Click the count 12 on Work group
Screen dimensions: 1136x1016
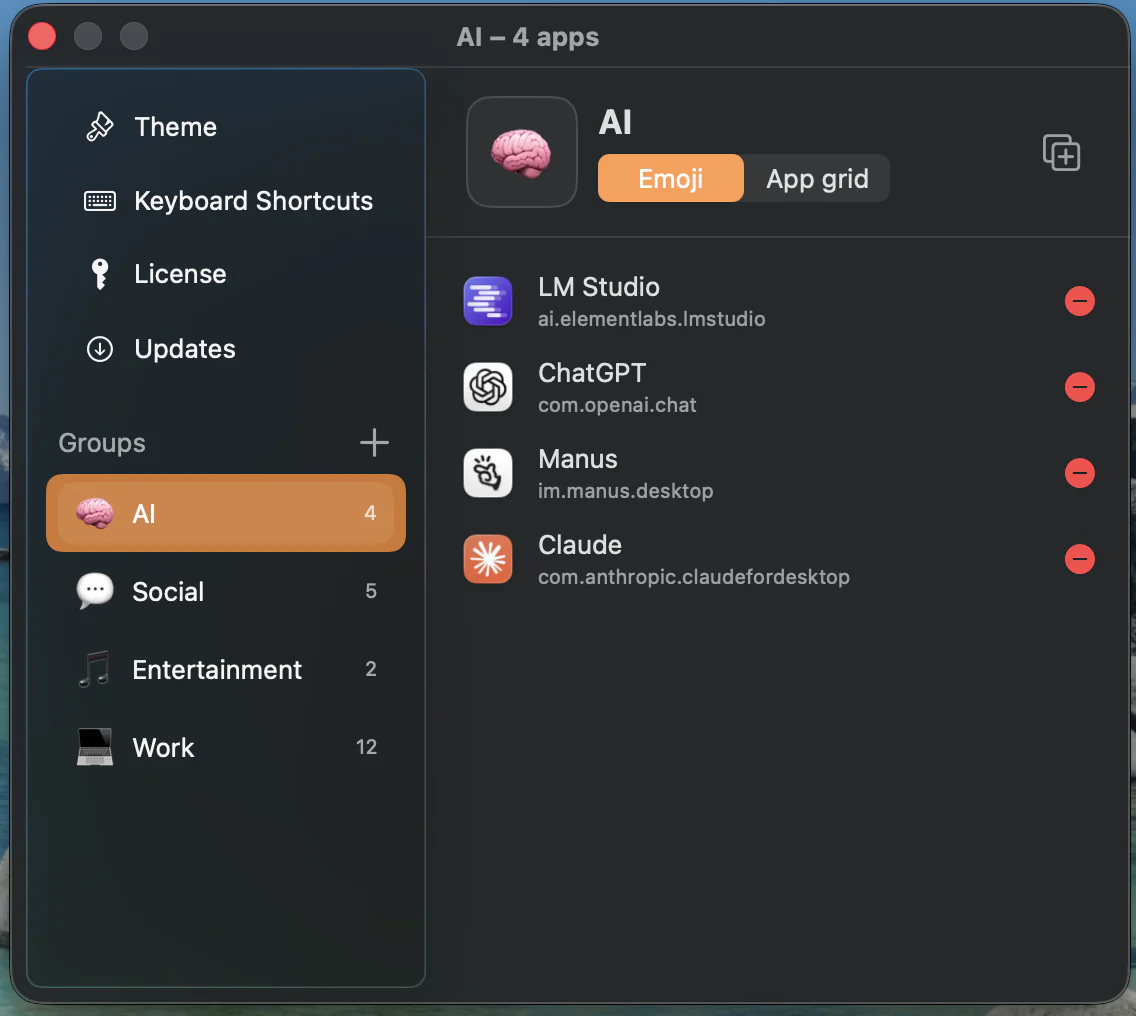point(367,747)
